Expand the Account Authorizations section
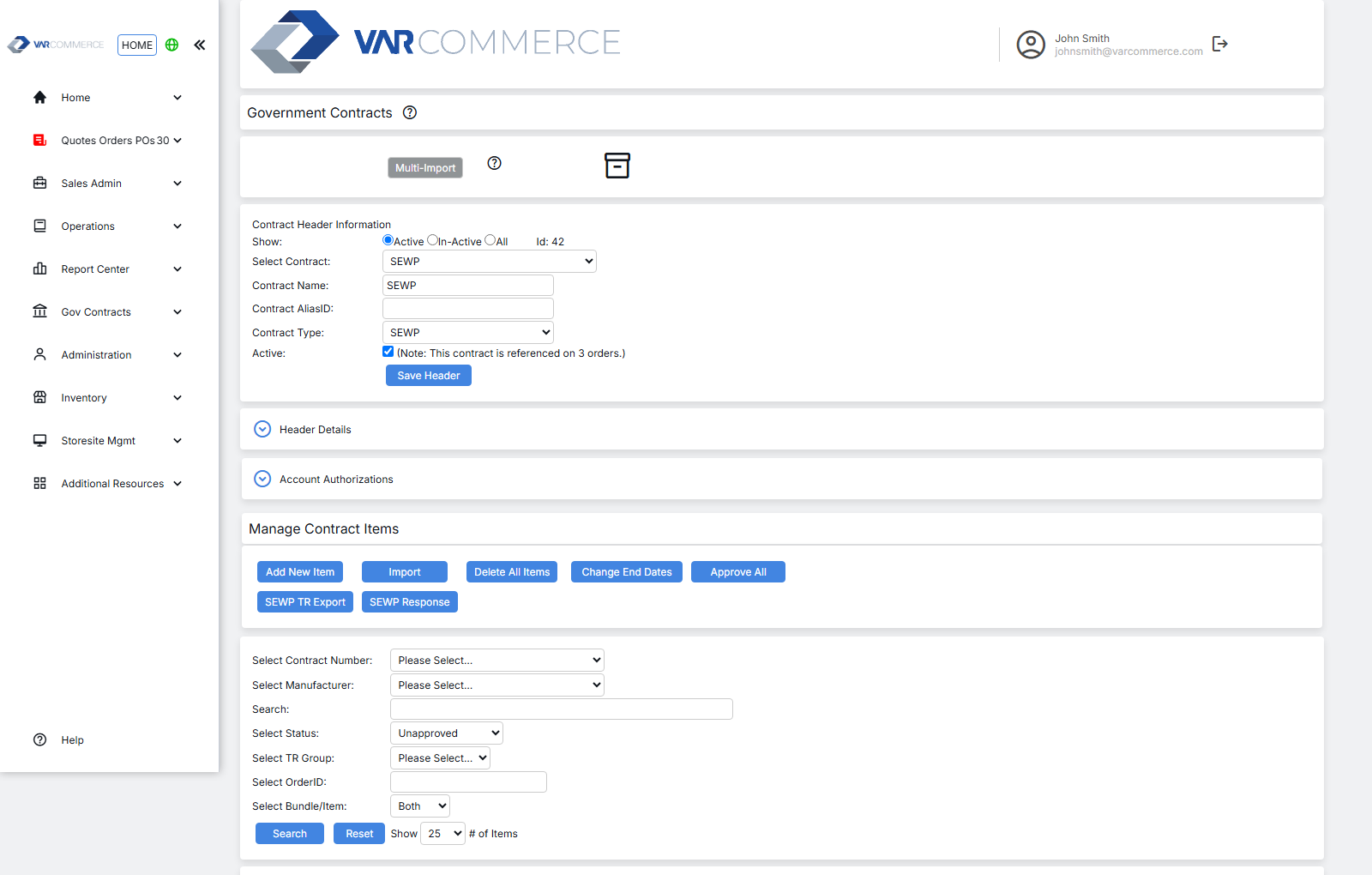This screenshot has height=875, width=1372. (262, 479)
